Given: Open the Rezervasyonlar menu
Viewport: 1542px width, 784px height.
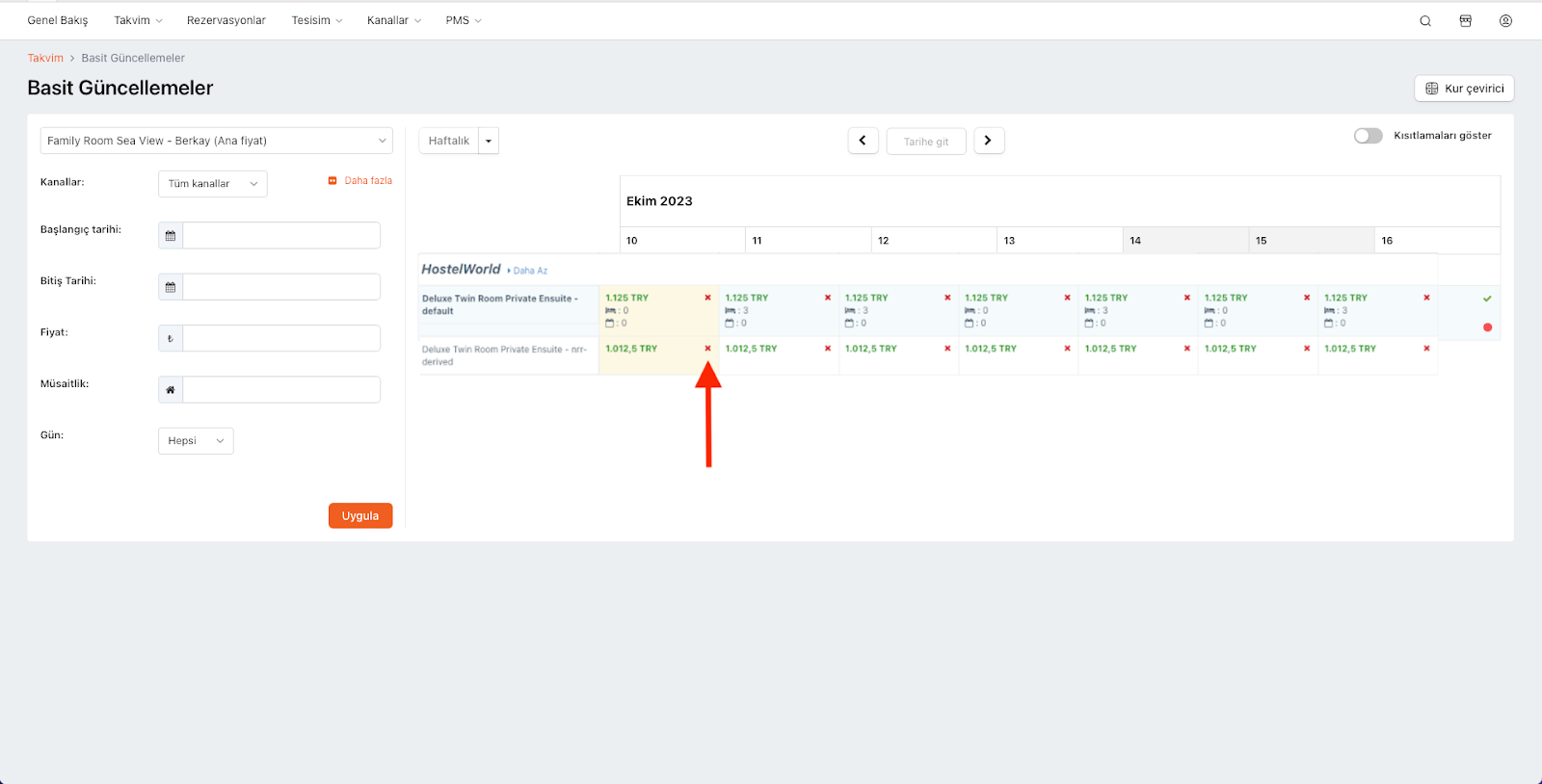Looking at the screenshot, I should (226, 20).
